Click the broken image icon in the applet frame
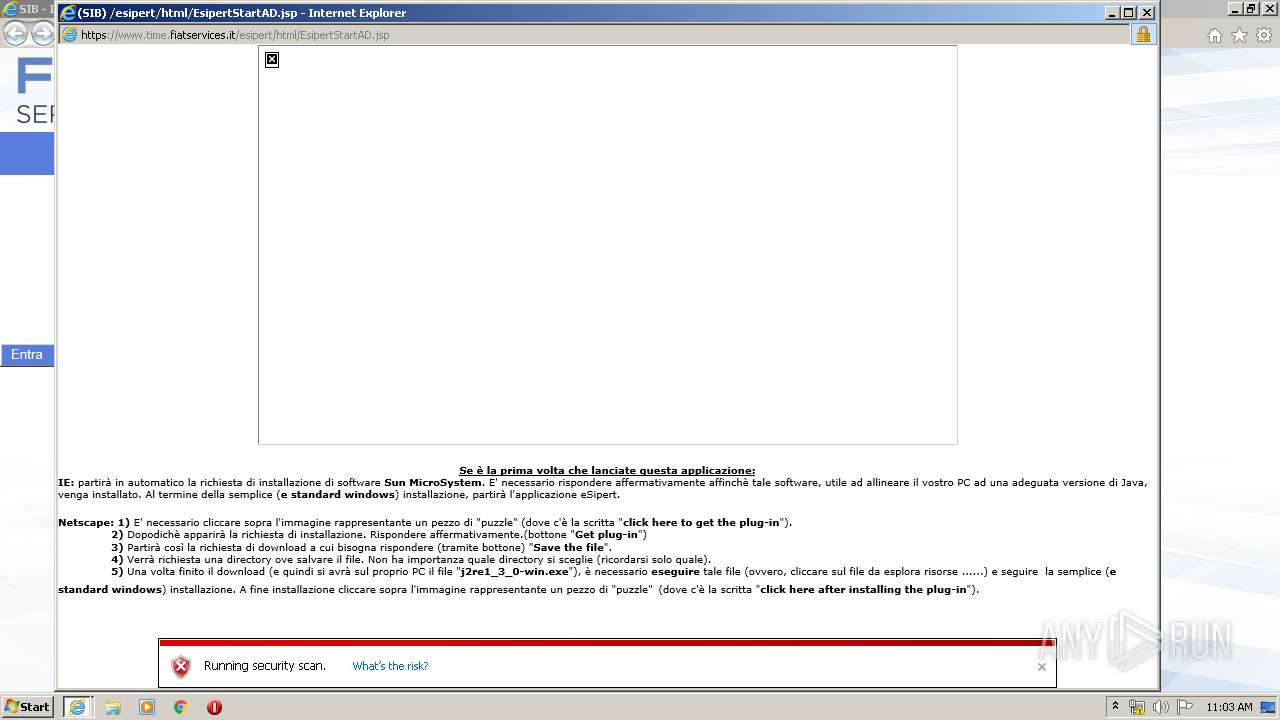 click(272, 60)
